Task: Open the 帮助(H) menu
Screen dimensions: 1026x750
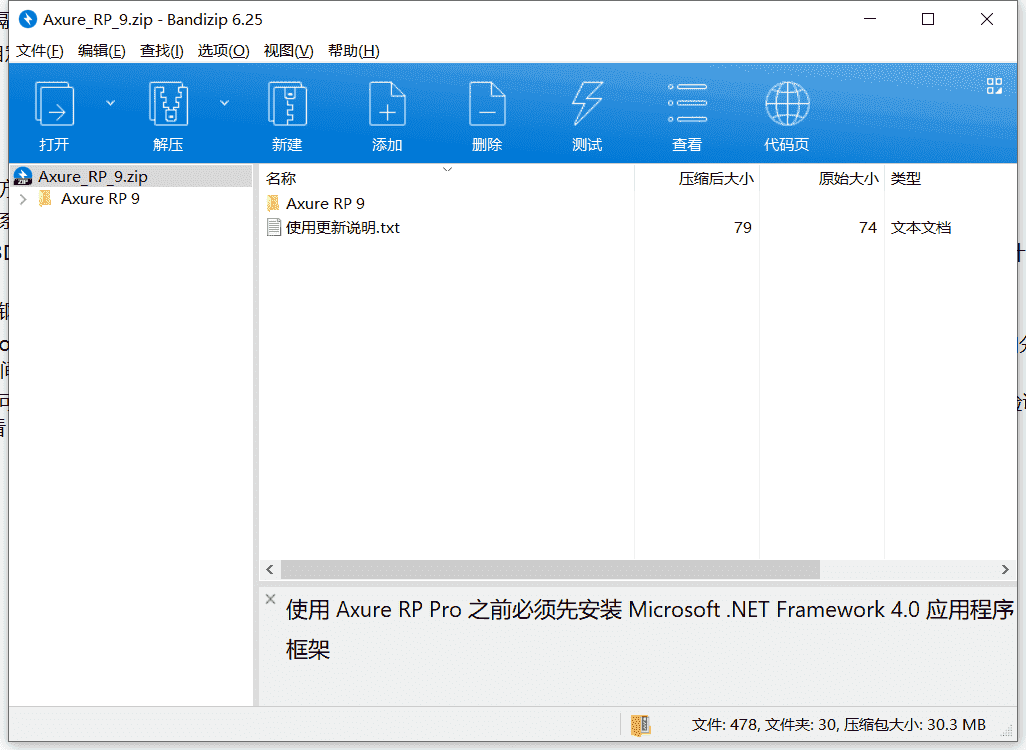Action: click(x=353, y=50)
